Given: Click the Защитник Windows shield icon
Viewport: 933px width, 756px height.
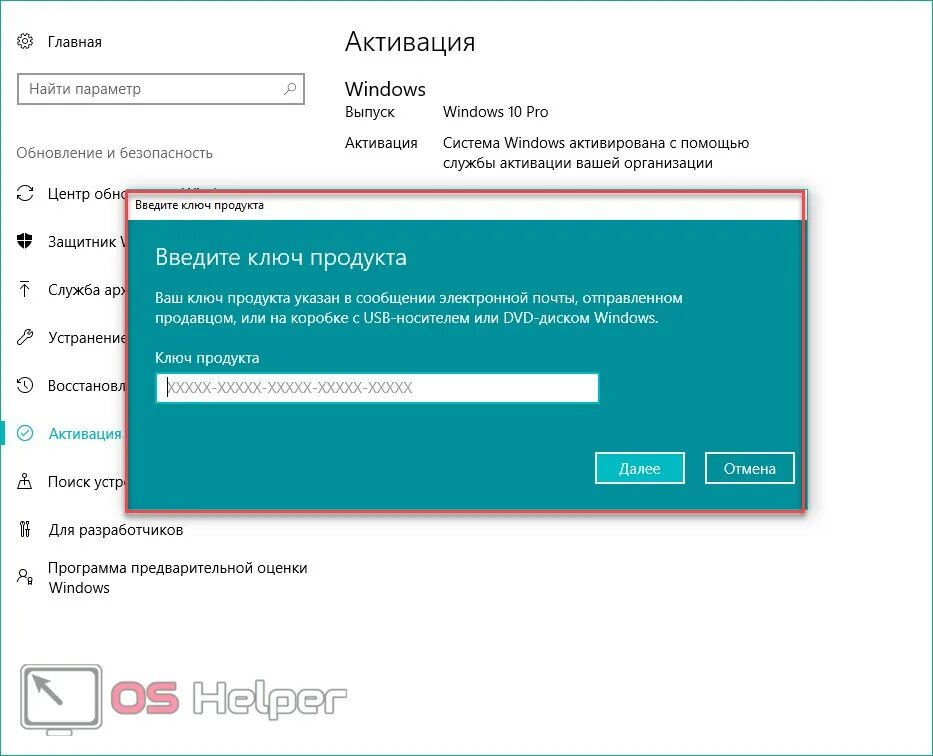Looking at the screenshot, I should coord(25,241).
